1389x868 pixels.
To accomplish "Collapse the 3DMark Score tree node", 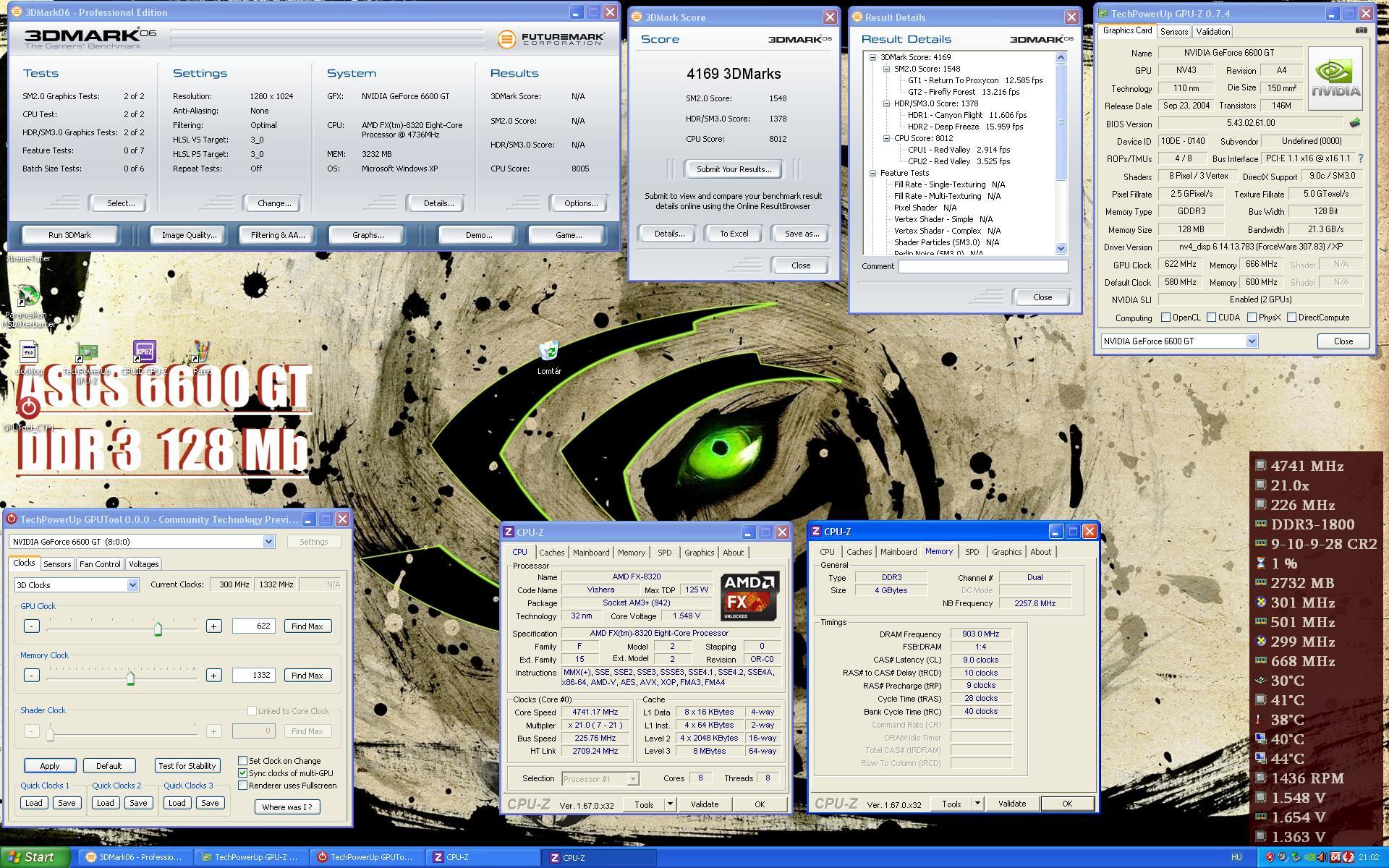I will [873, 57].
